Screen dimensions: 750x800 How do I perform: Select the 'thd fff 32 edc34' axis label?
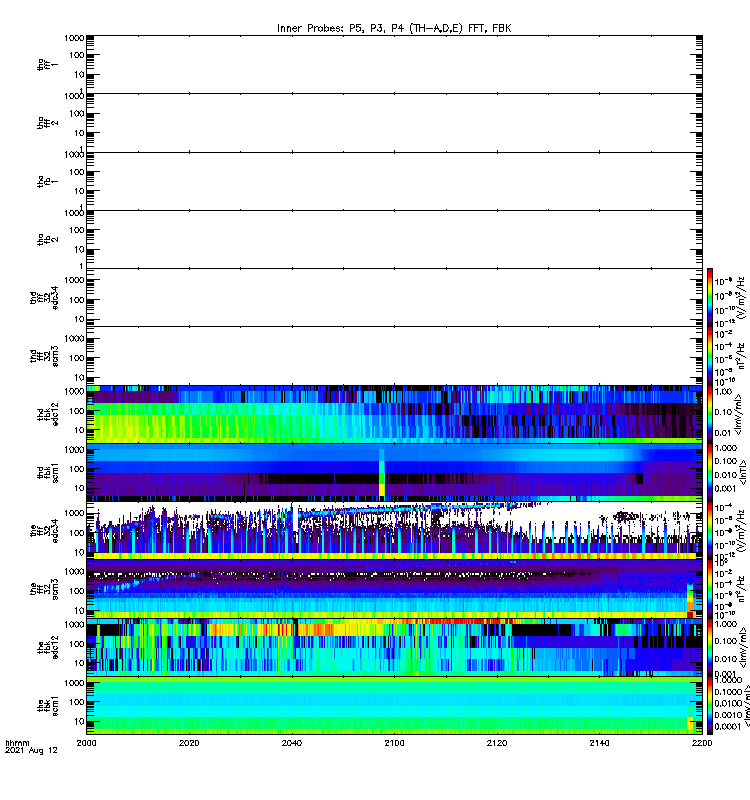tap(44, 297)
